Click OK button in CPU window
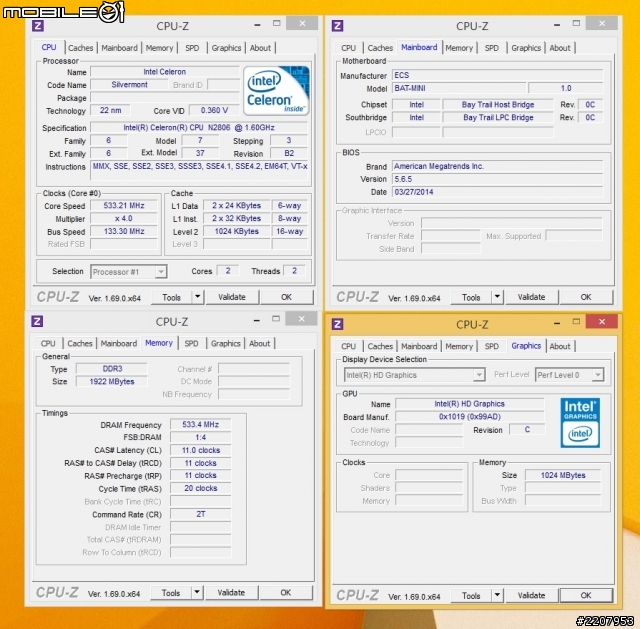Viewport: 640px width, 629px height. 287,297
